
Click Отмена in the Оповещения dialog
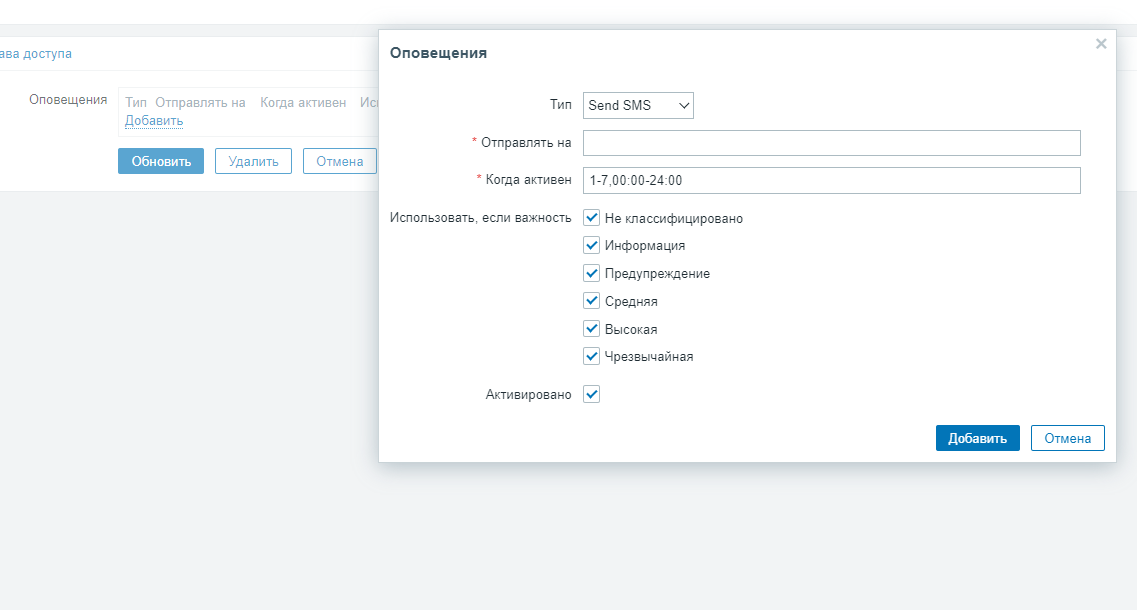pyautogui.click(x=1067, y=438)
